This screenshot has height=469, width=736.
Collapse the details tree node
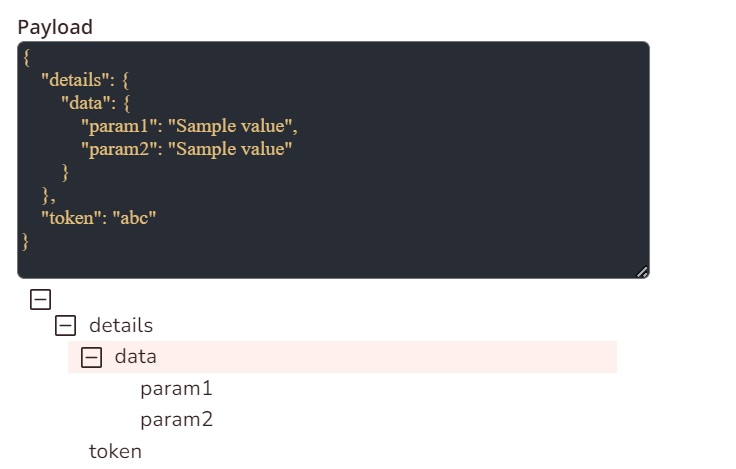pos(65,325)
